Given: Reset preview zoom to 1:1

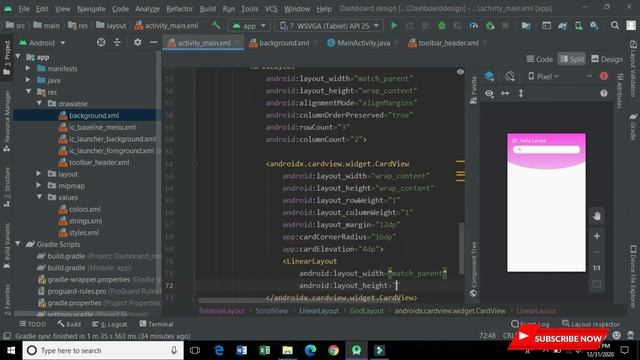Looking at the screenshot, I should 597,268.
